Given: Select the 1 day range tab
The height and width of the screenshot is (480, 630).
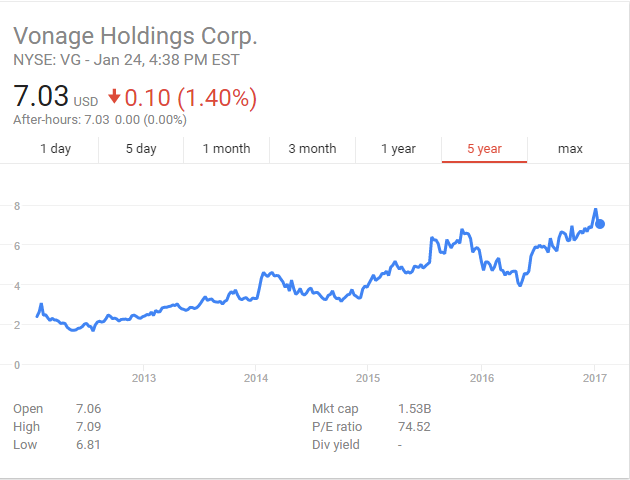Looking at the screenshot, I should tap(55, 149).
